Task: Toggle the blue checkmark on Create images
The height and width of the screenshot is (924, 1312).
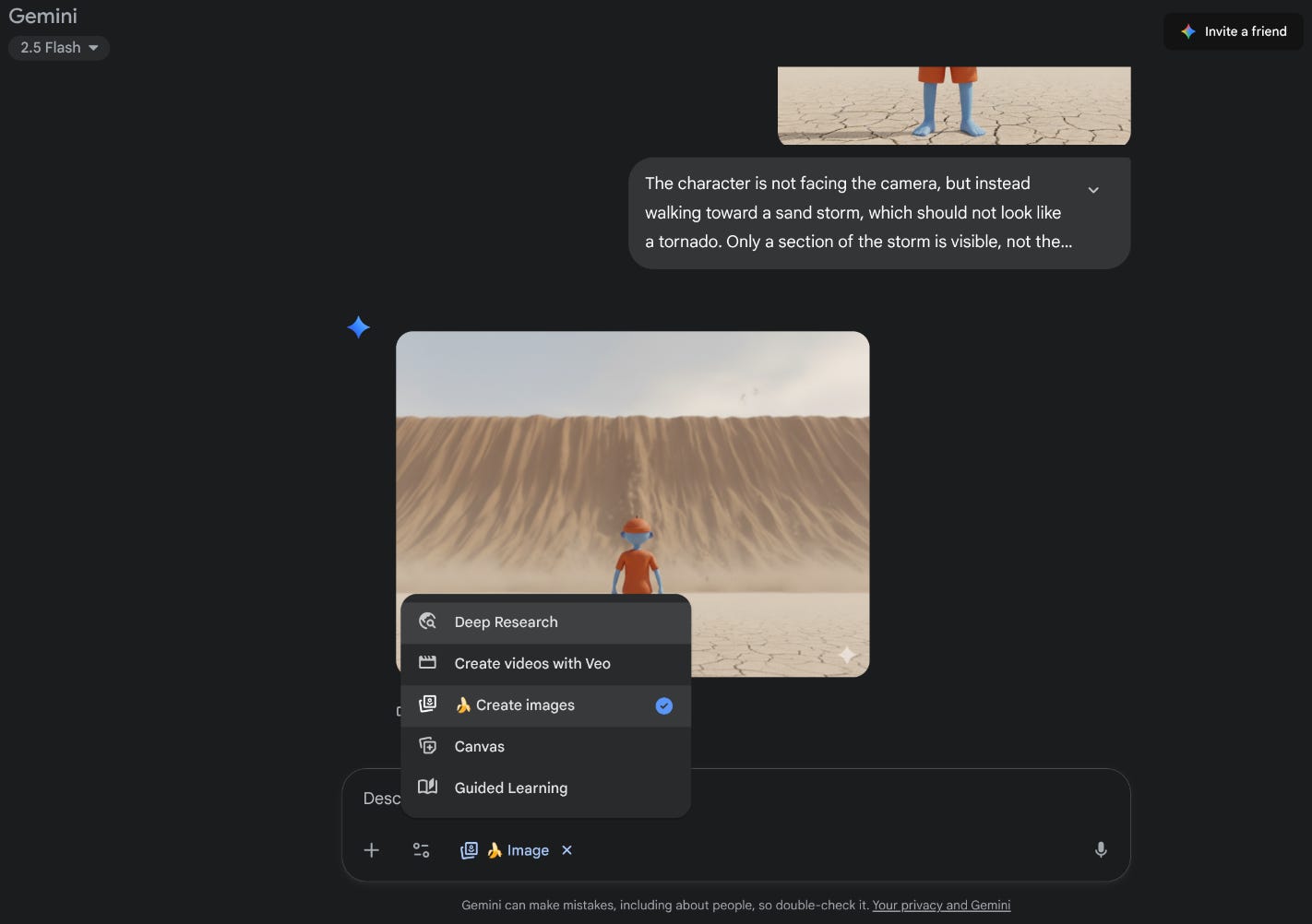Action: [x=664, y=705]
